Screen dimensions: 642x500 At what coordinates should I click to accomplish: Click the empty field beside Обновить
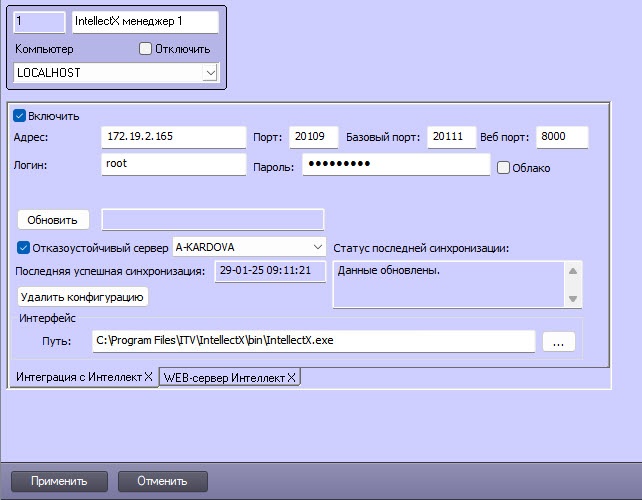[x=213, y=220]
